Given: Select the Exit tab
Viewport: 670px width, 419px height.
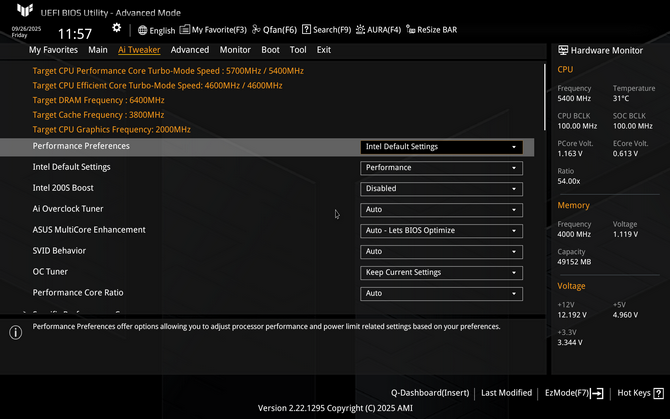Looking at the screenshot, I should (x=323, y=50).
